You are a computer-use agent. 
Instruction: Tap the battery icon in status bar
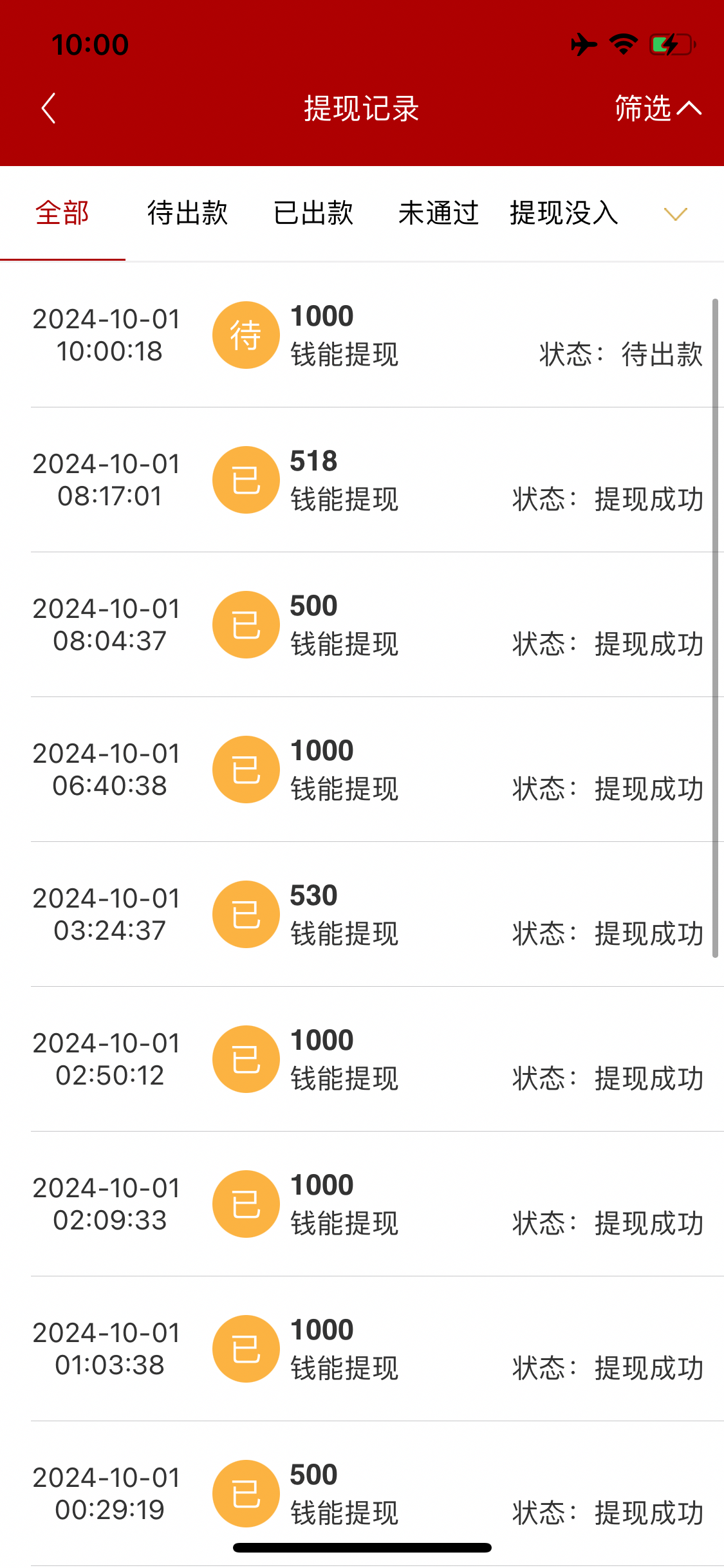tap(672, 45)
